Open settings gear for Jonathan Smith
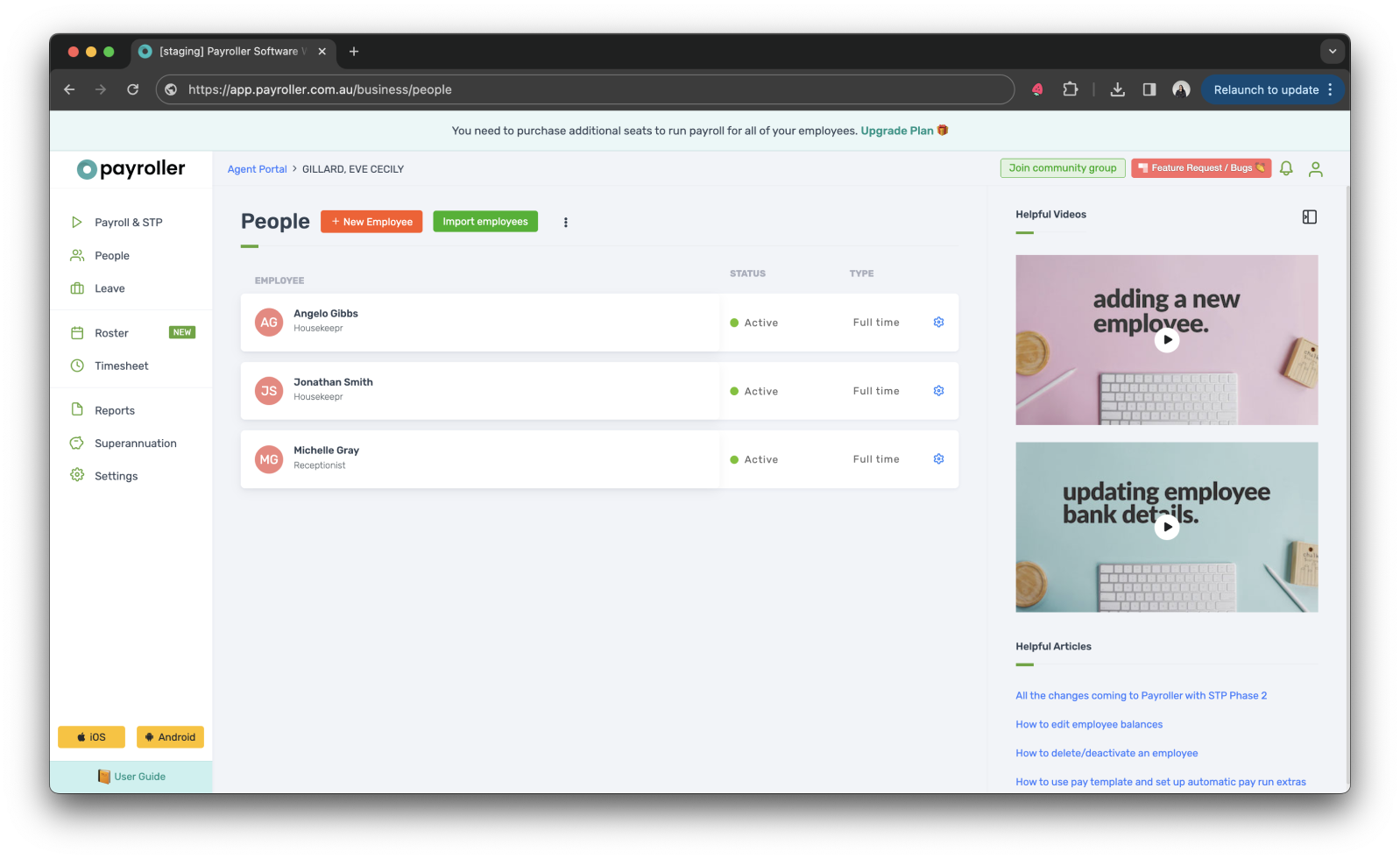 (938, 391)
